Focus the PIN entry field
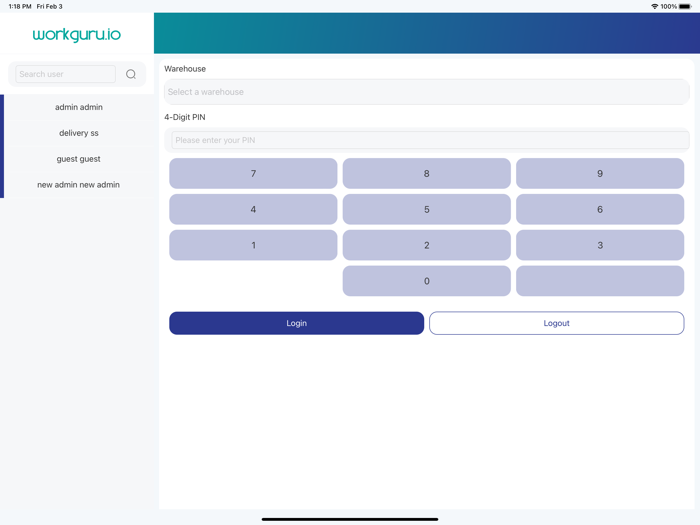The width and height of the screenshot is (700, 525). (x=430, y=140)
